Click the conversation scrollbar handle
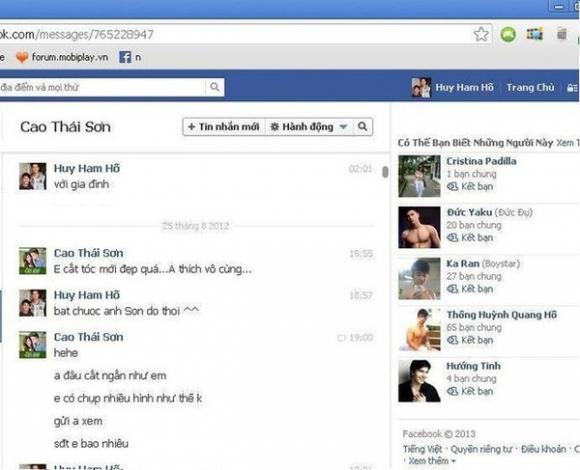The width and height of the screenshot is (580, 470). (385, 172)
